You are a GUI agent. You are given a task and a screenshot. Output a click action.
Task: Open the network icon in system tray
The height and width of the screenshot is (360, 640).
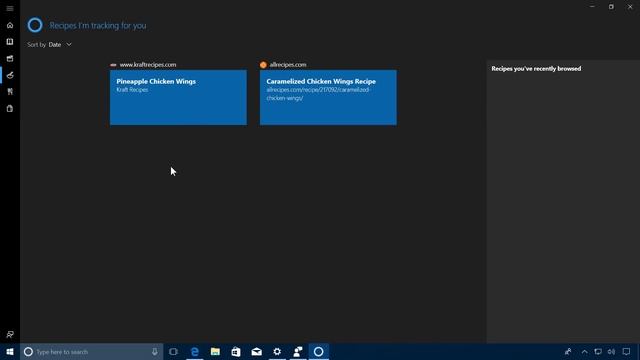coord(598,352)
